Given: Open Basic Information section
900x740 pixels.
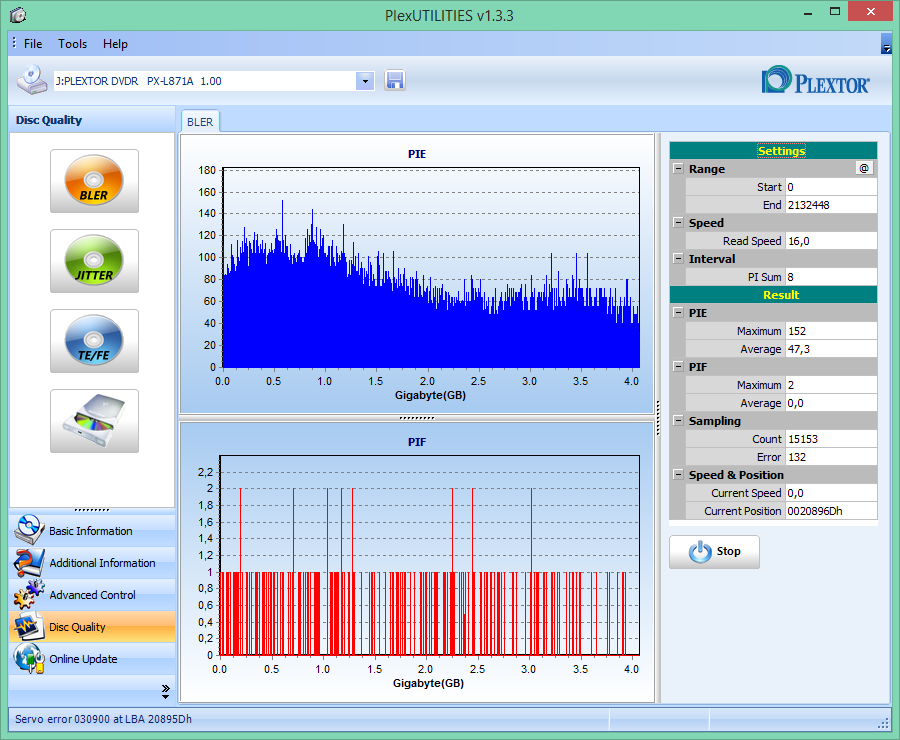Looking at the screenshot, I should coord(92,531).
